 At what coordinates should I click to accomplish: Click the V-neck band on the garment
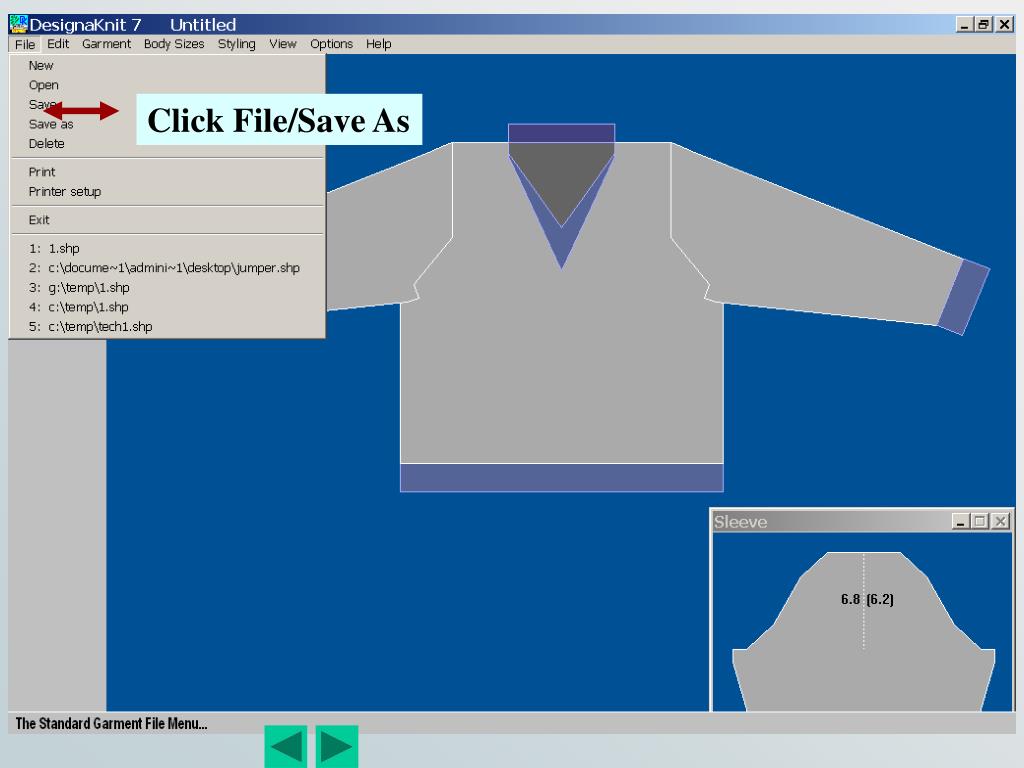562,245
